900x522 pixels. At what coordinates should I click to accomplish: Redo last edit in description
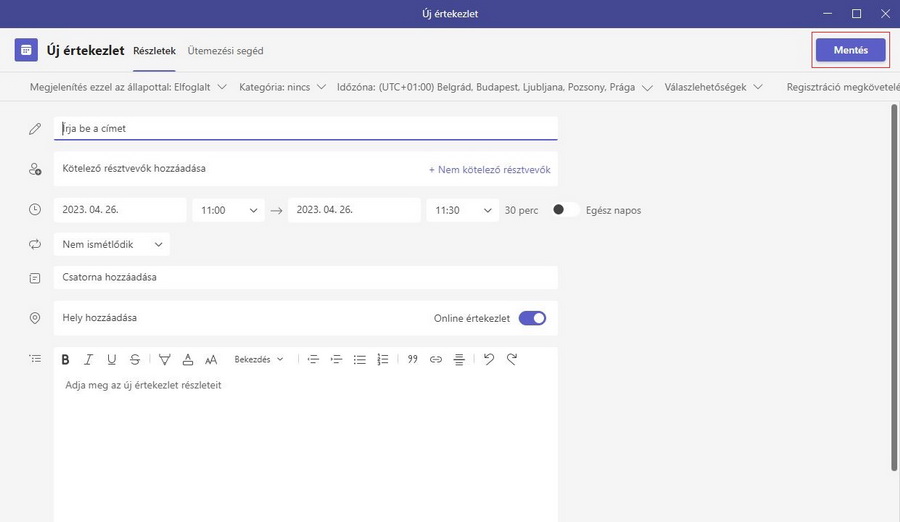pos(512,359)
